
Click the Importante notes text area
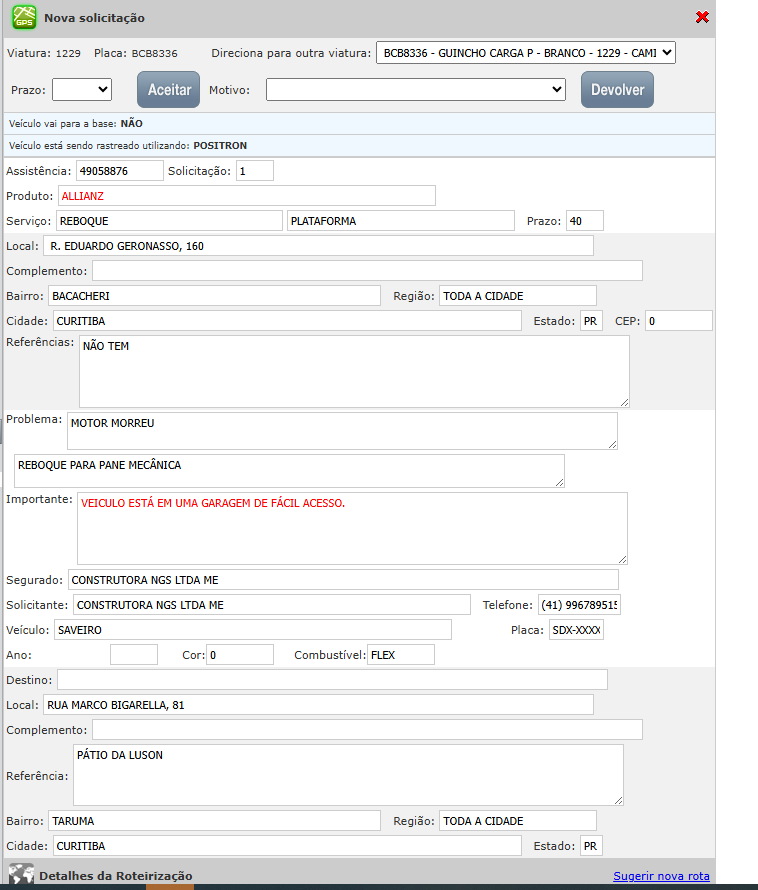(352, 528)
